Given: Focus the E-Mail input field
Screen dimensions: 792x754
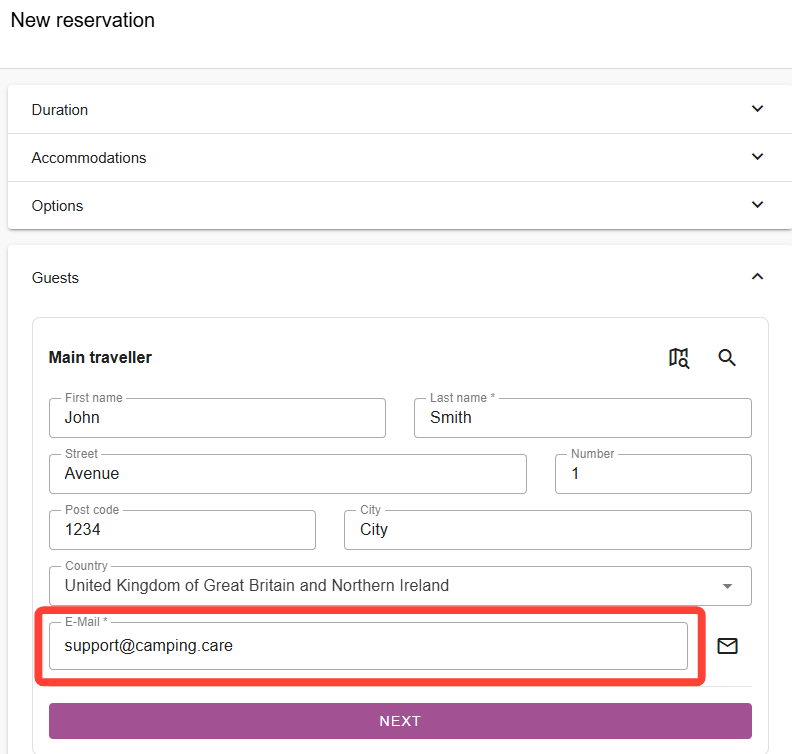Looking at the screenshot, I should [368, 646].
